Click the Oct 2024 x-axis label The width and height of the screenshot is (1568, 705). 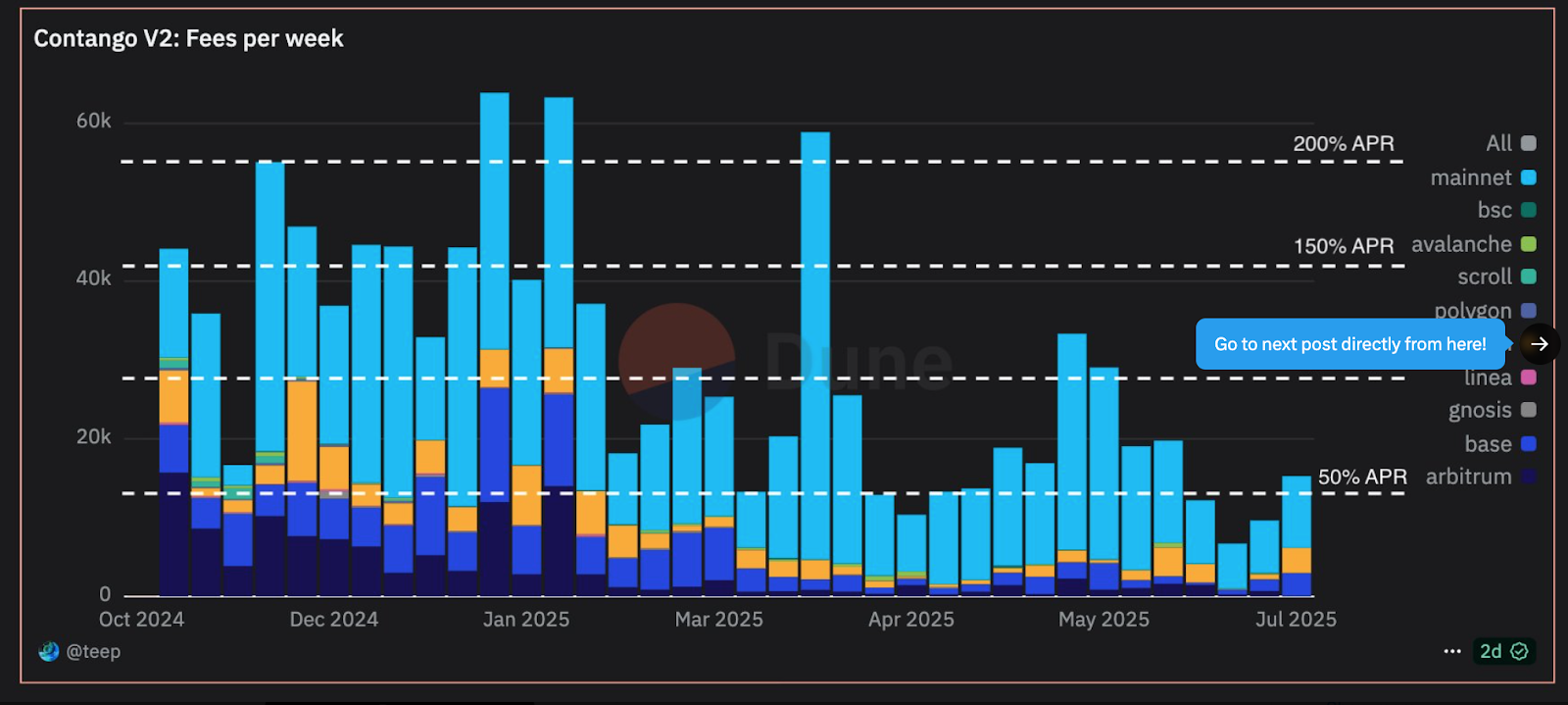tap(141, 619)
